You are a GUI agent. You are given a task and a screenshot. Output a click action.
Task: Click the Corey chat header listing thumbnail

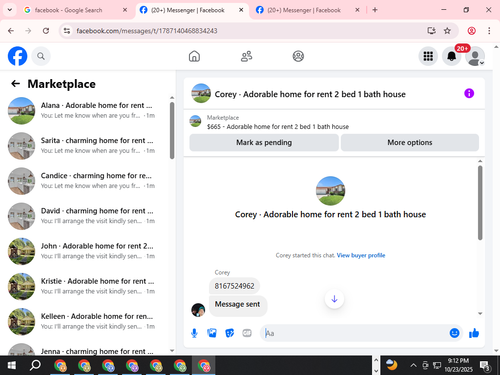coord(201,93)
